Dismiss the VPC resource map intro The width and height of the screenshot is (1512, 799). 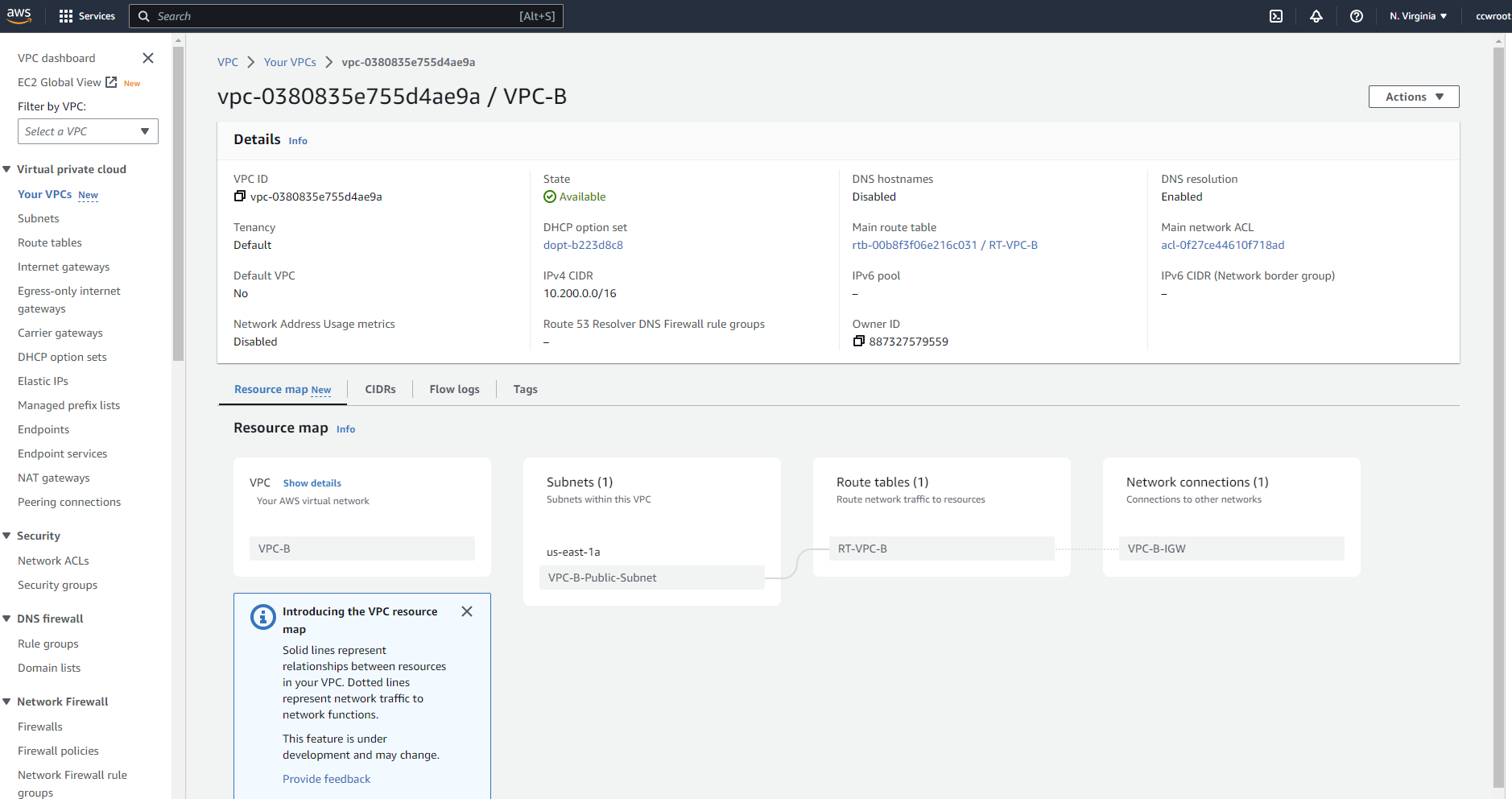[x=467, y=611]
